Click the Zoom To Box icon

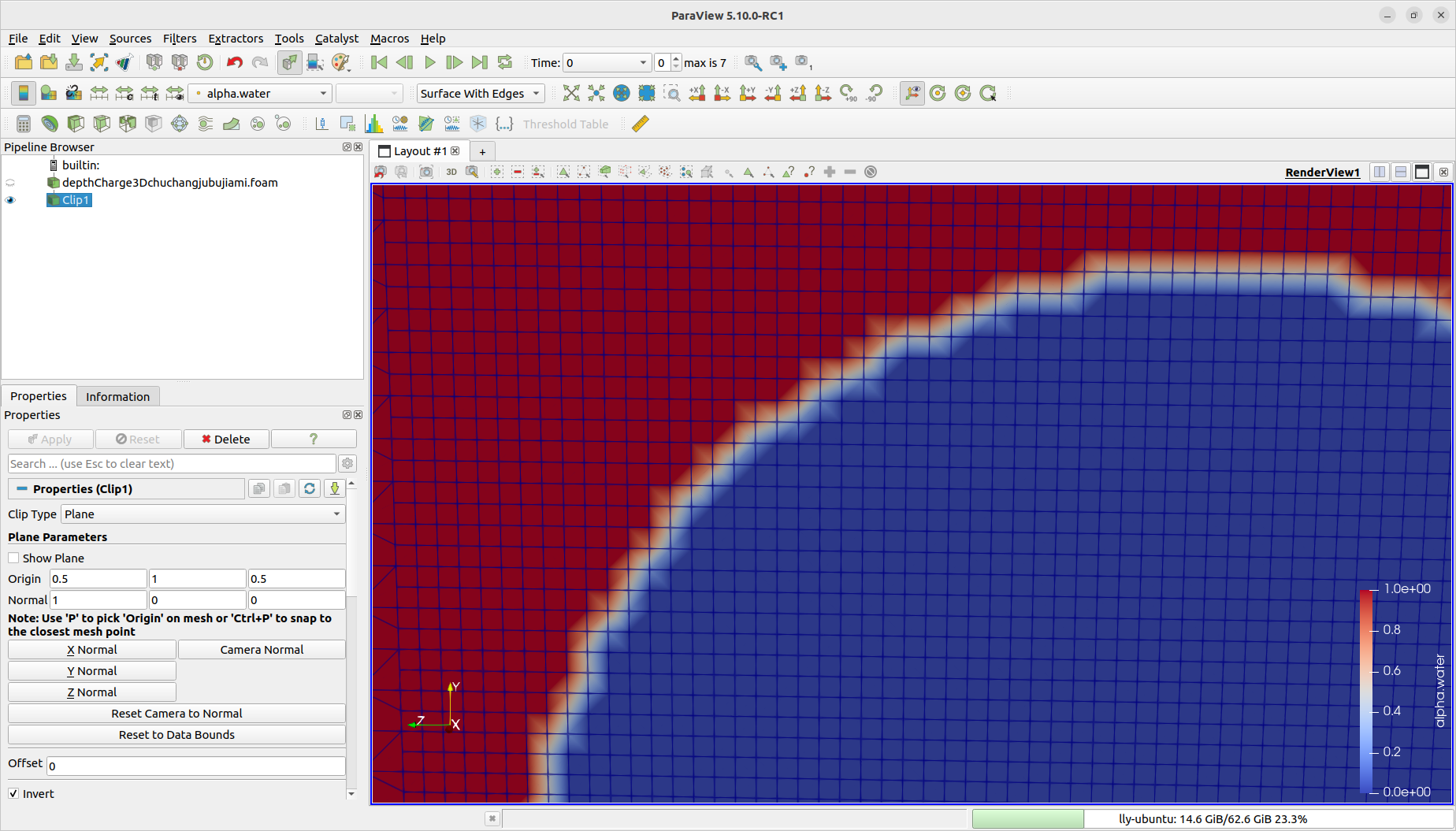tap(672, 93)
